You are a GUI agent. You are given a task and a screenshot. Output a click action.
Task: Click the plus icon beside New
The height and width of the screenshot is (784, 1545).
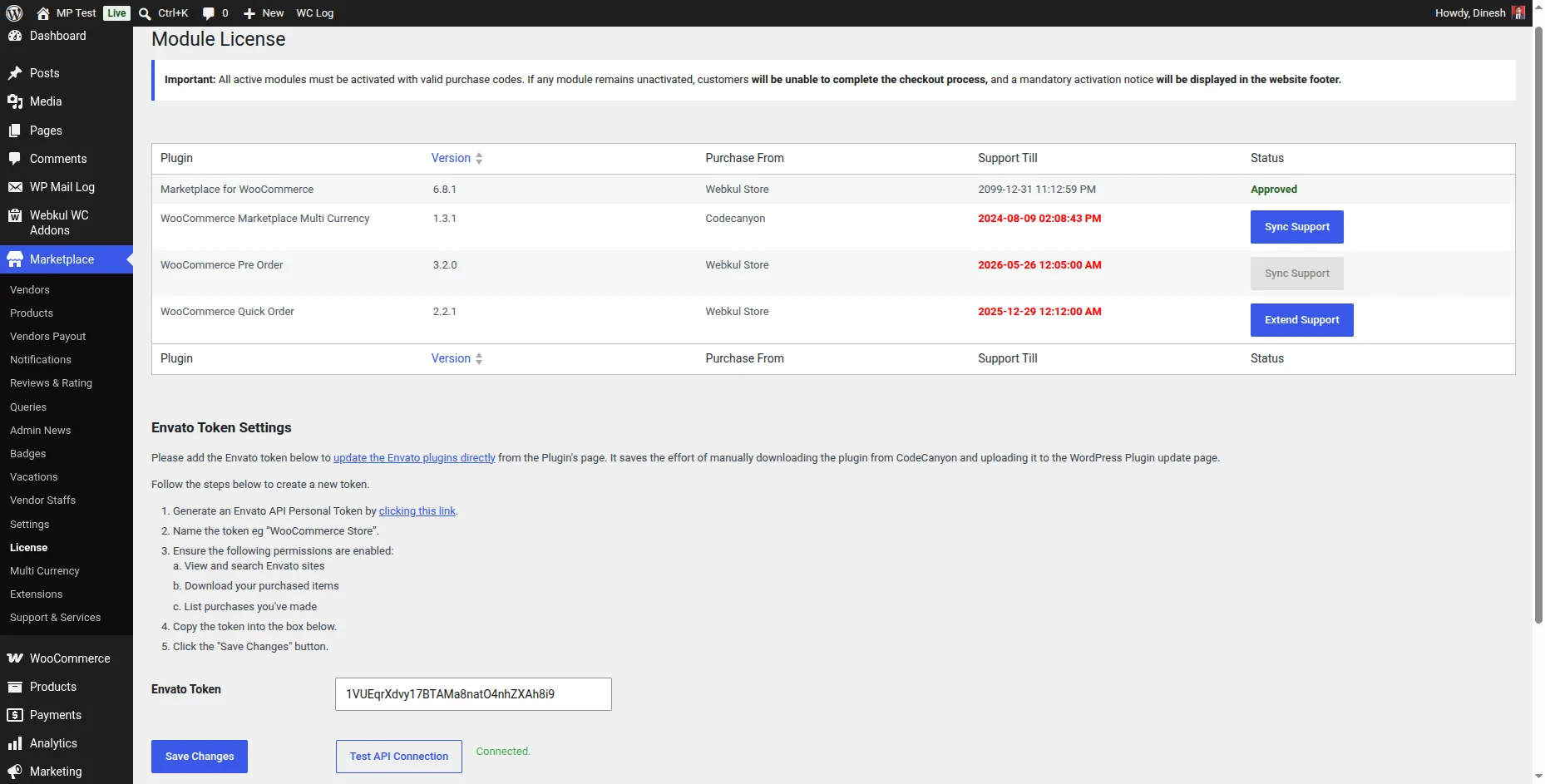[x=249, y=13]
